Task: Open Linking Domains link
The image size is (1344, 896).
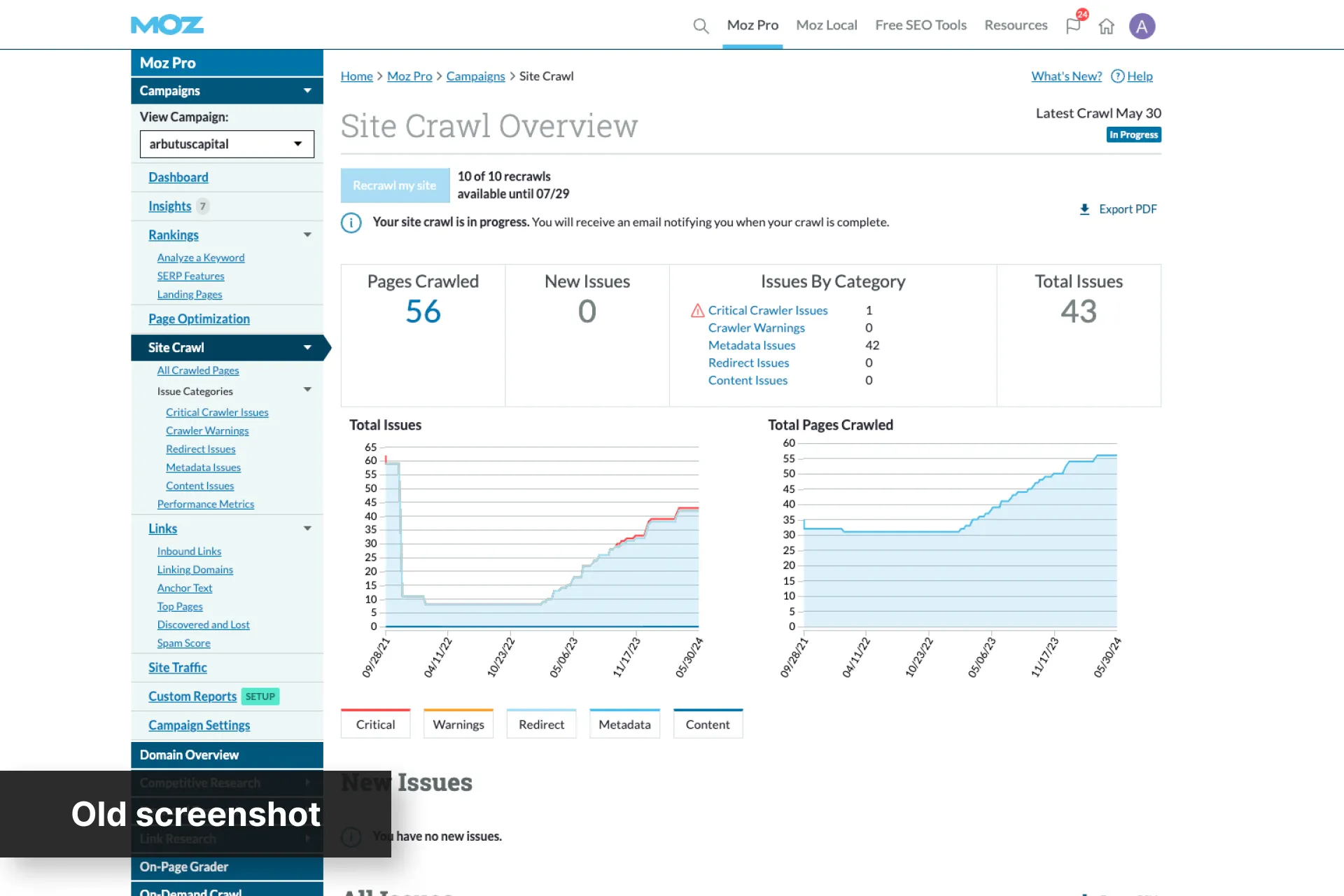Action: coord(195,570)
